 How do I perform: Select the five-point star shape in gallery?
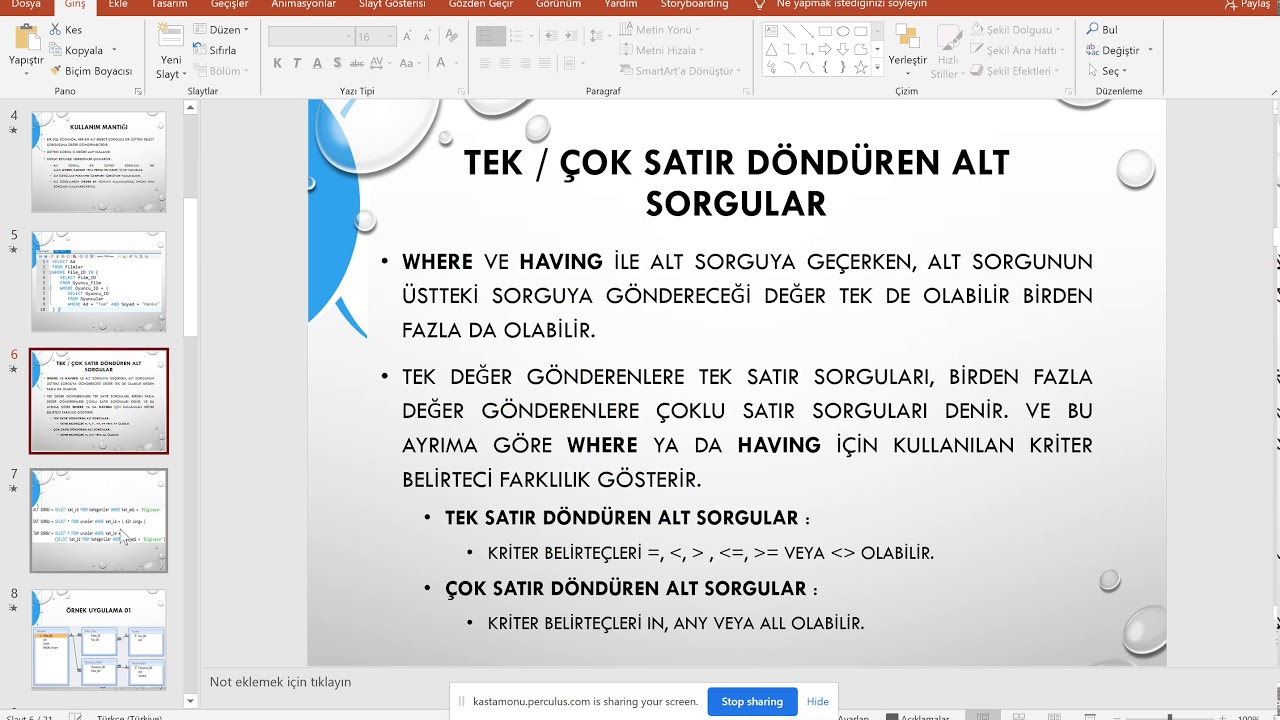pos(860,67)
